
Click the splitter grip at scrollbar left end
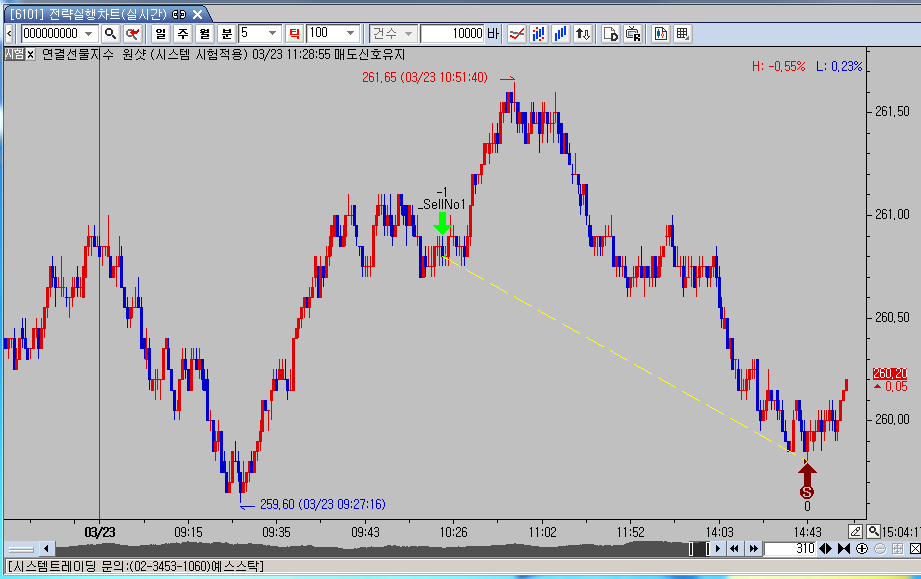click(x=21, y=550)
